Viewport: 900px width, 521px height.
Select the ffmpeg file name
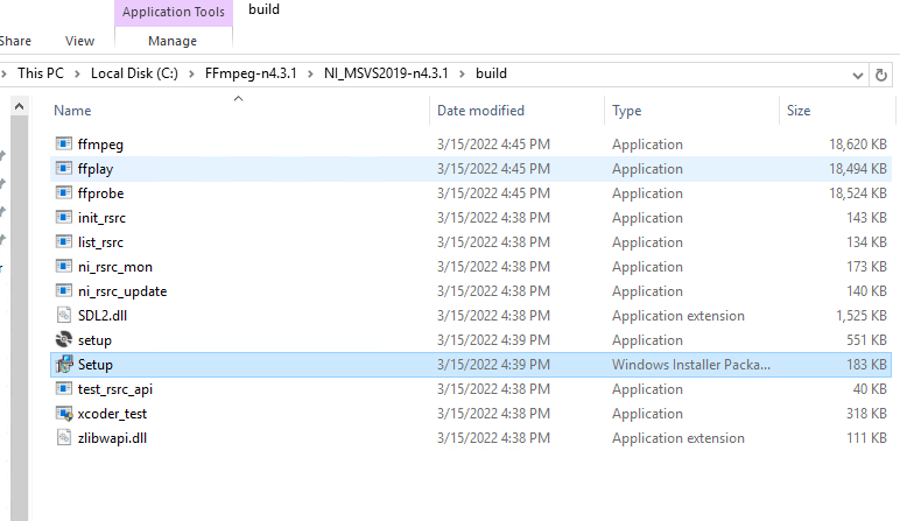100,145
